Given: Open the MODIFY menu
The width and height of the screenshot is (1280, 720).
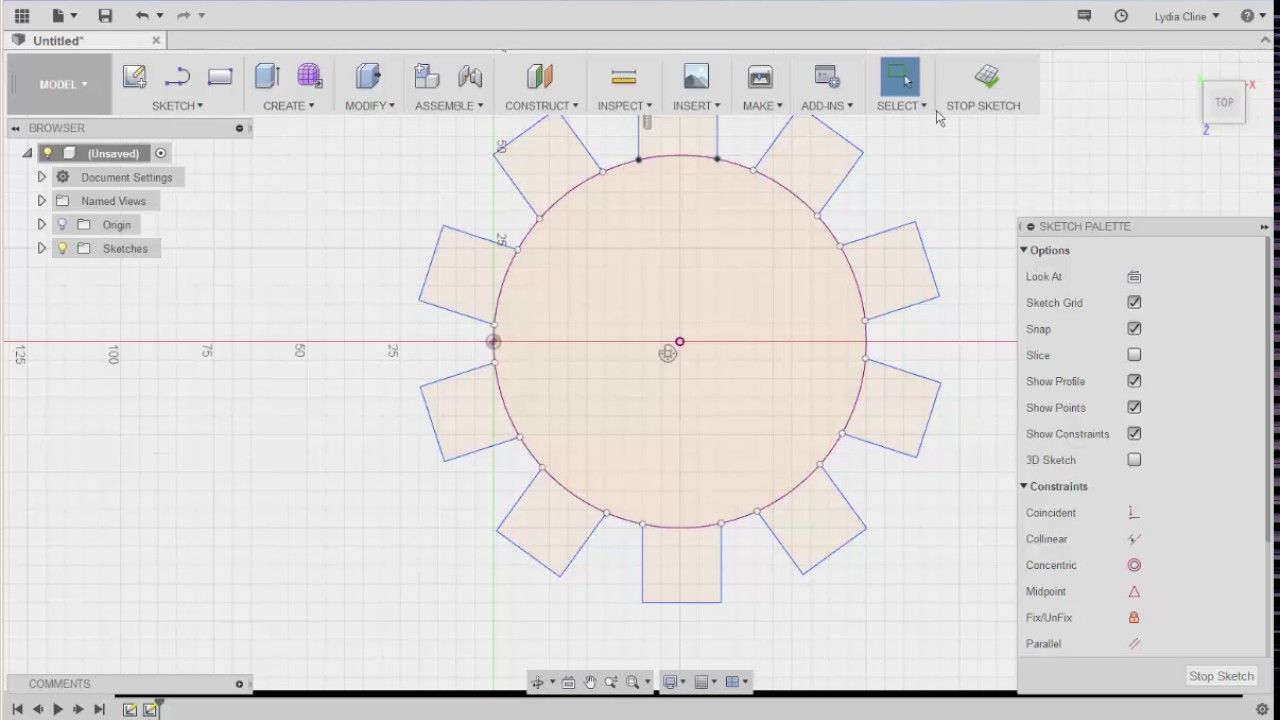Looking at the screenshot, I should pos(369,106).
